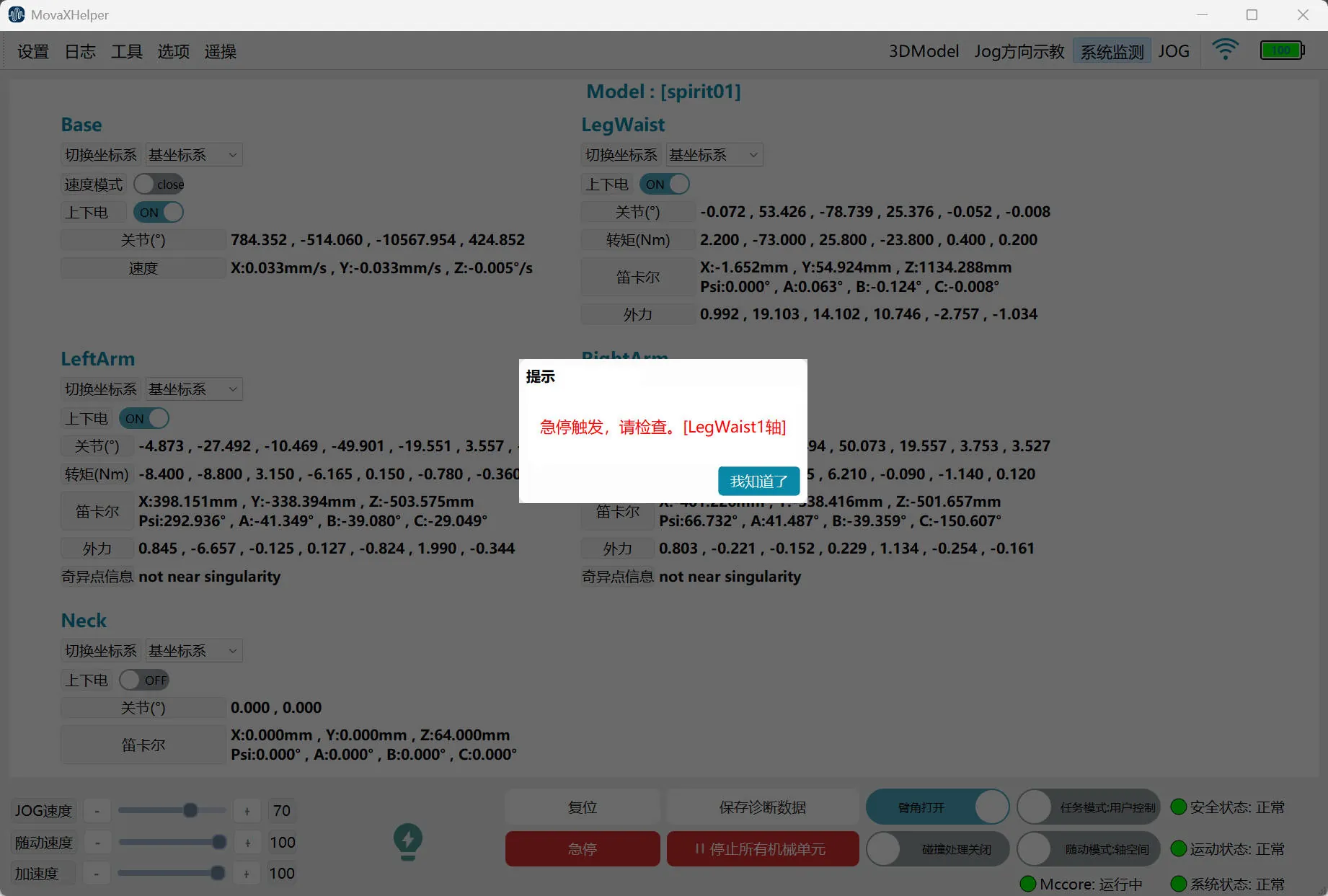Open the 设置 menu

[x=33, y=52]
